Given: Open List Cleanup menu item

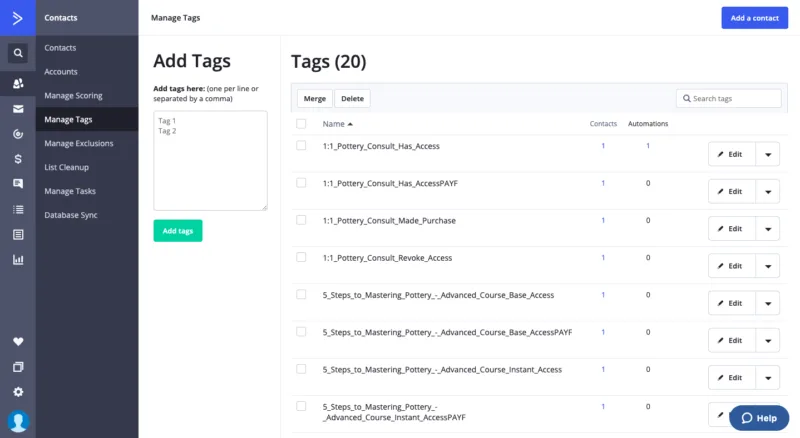Looking at the screenshot, I should pos(66,167).
